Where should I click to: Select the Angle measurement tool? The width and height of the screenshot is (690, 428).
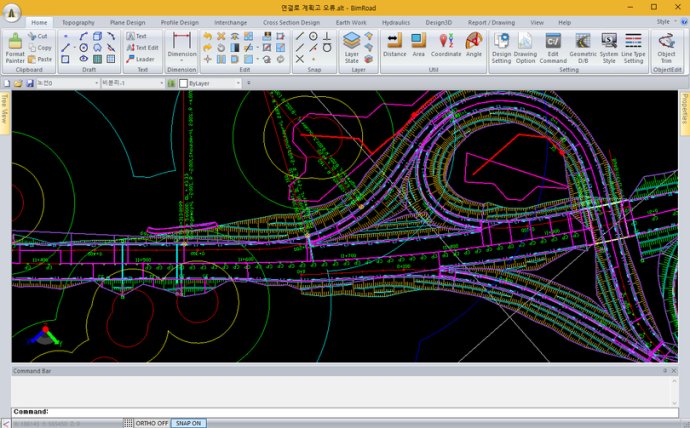(473, 45)
